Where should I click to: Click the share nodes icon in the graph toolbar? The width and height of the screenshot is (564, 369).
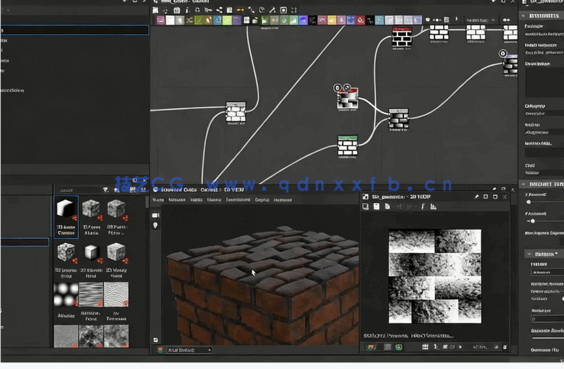coord(219,10)
